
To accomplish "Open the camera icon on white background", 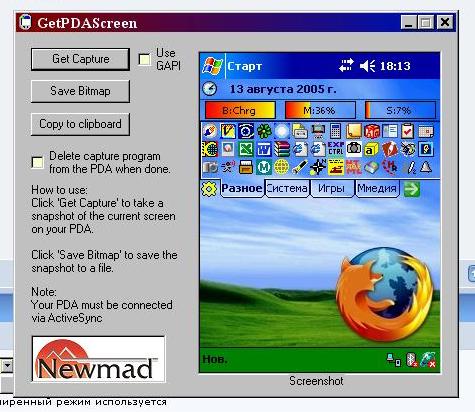I will 354,149.
